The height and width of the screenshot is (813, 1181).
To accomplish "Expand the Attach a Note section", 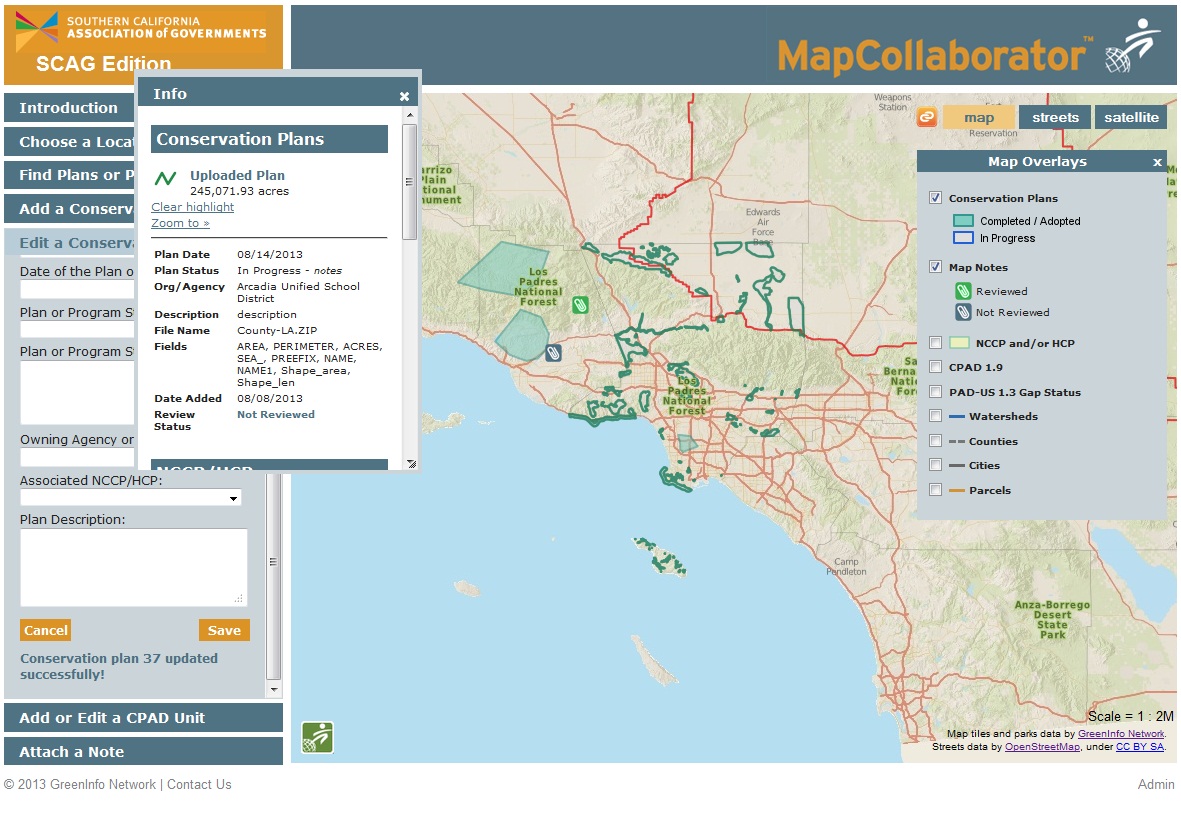I will pos(143,752).
